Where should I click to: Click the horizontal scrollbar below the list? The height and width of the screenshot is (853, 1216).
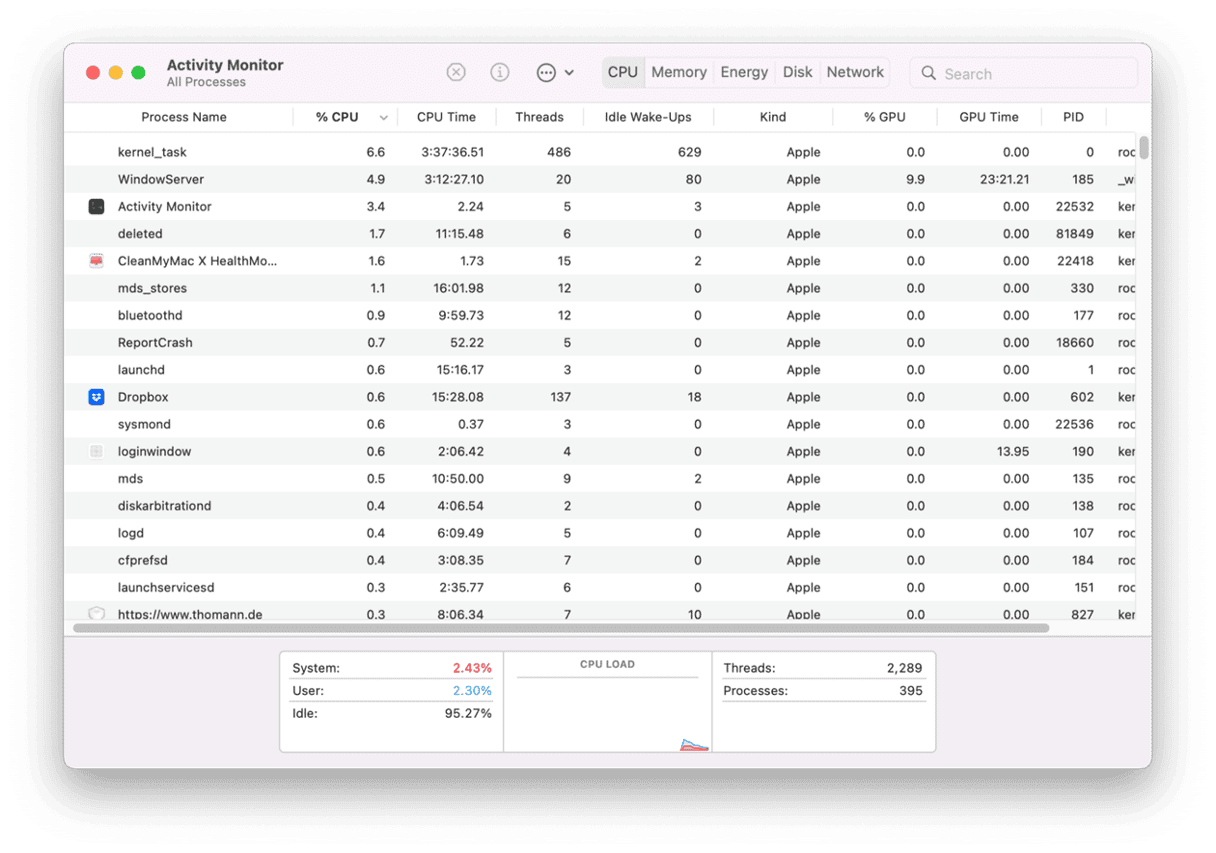click(560, 628)
